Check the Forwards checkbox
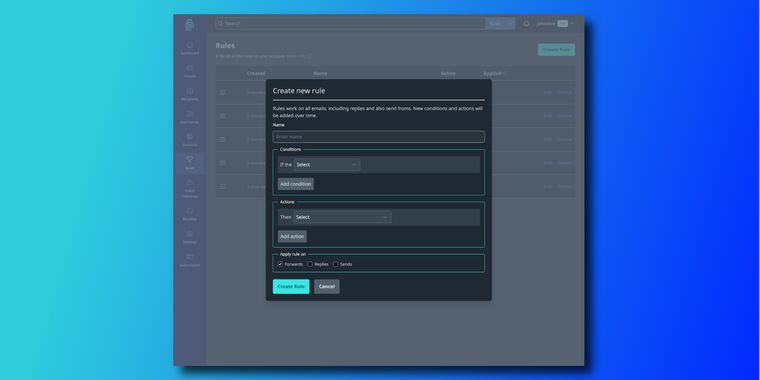The image size is (760, 380). tap(280, 264)
